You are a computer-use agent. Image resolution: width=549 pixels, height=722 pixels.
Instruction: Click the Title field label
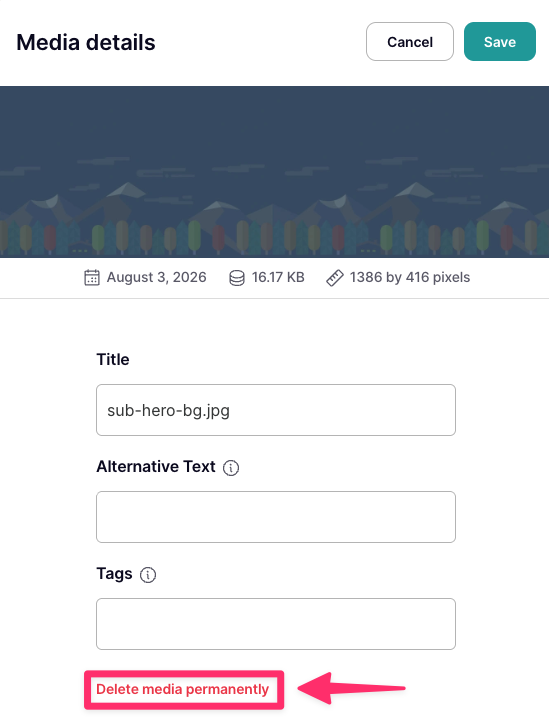113,359
